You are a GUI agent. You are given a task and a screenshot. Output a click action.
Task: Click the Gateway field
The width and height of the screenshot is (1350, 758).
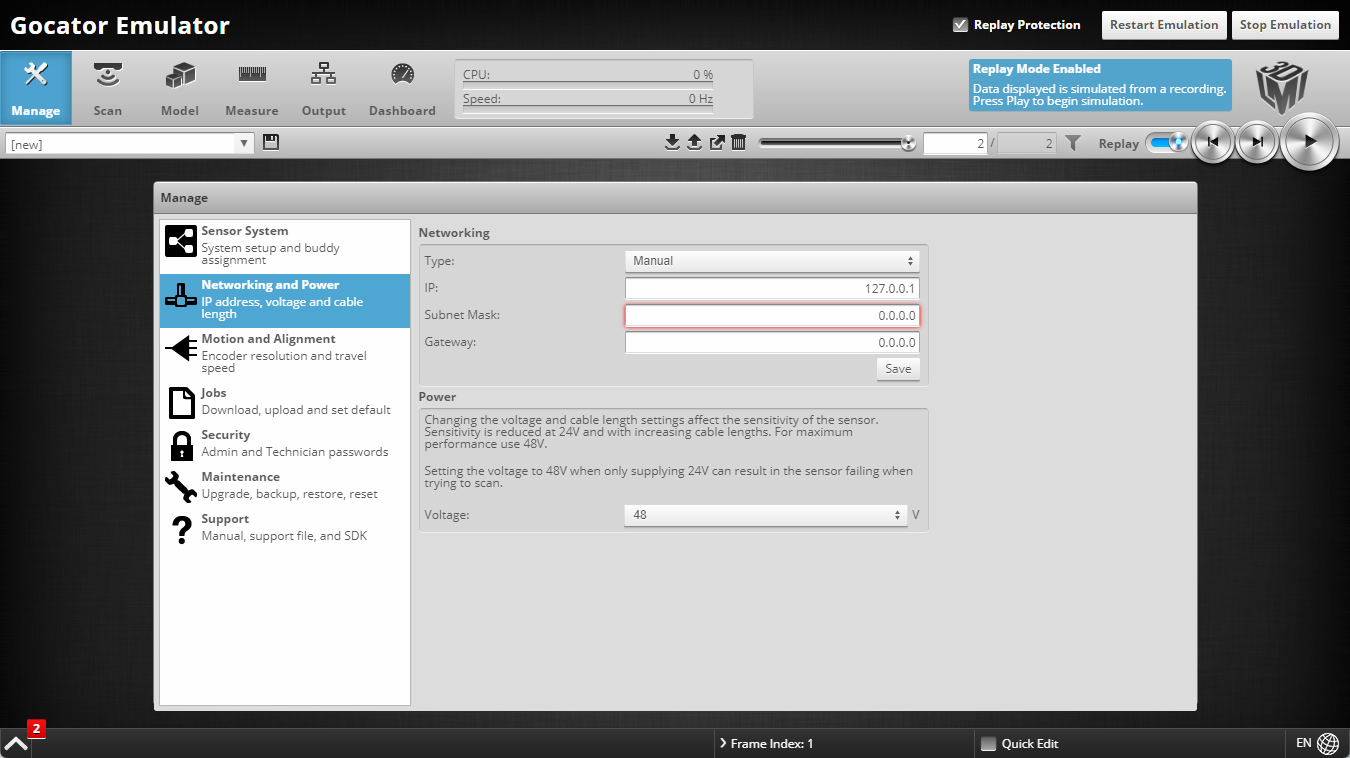point(772,343)
